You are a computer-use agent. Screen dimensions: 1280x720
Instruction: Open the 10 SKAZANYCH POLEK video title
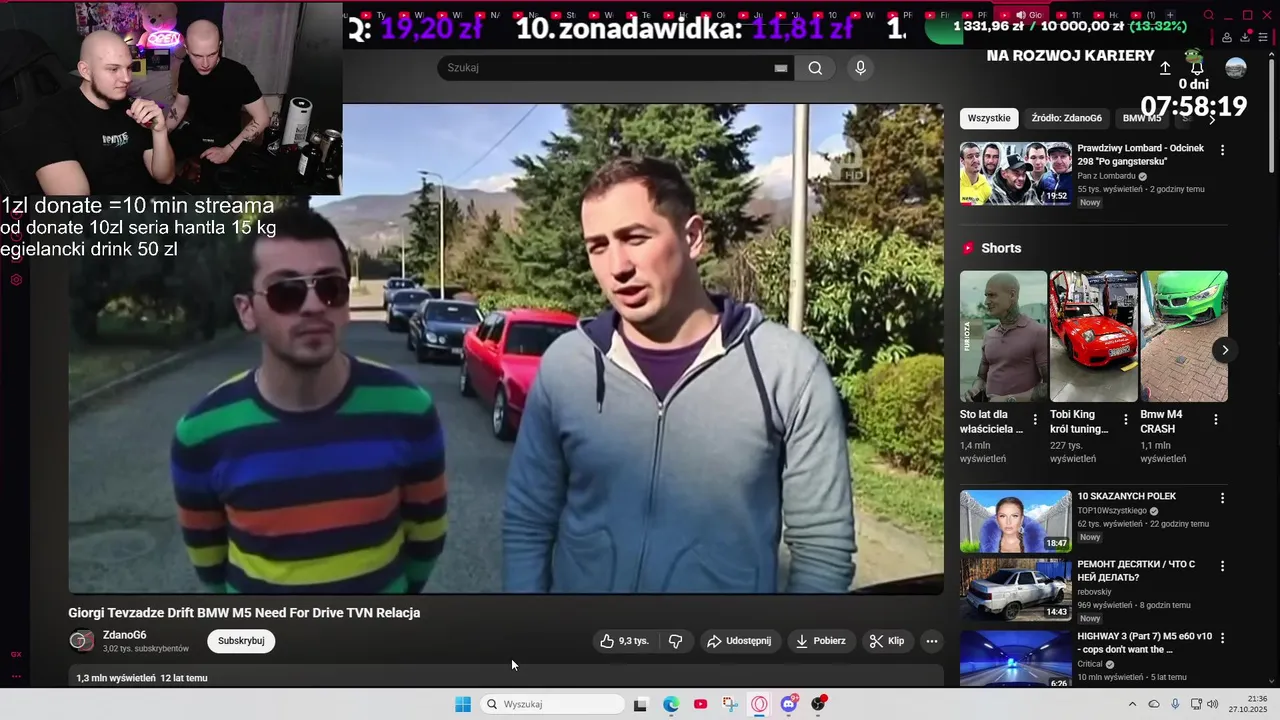(x=1126, y=496)
